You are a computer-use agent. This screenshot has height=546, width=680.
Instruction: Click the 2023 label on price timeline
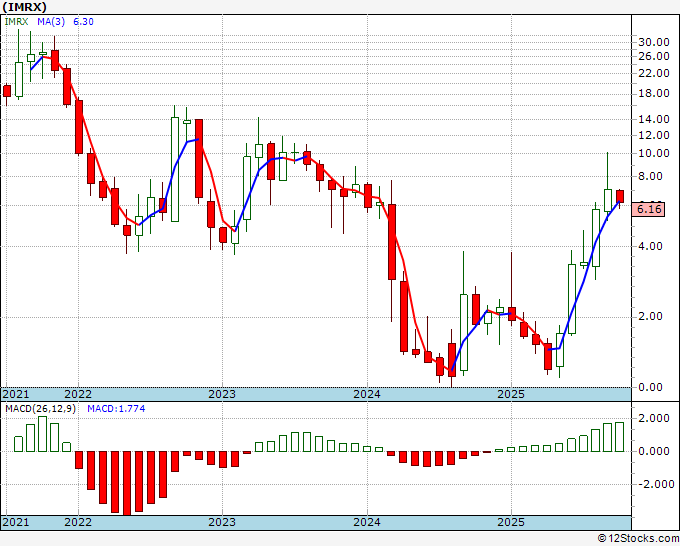222,394
